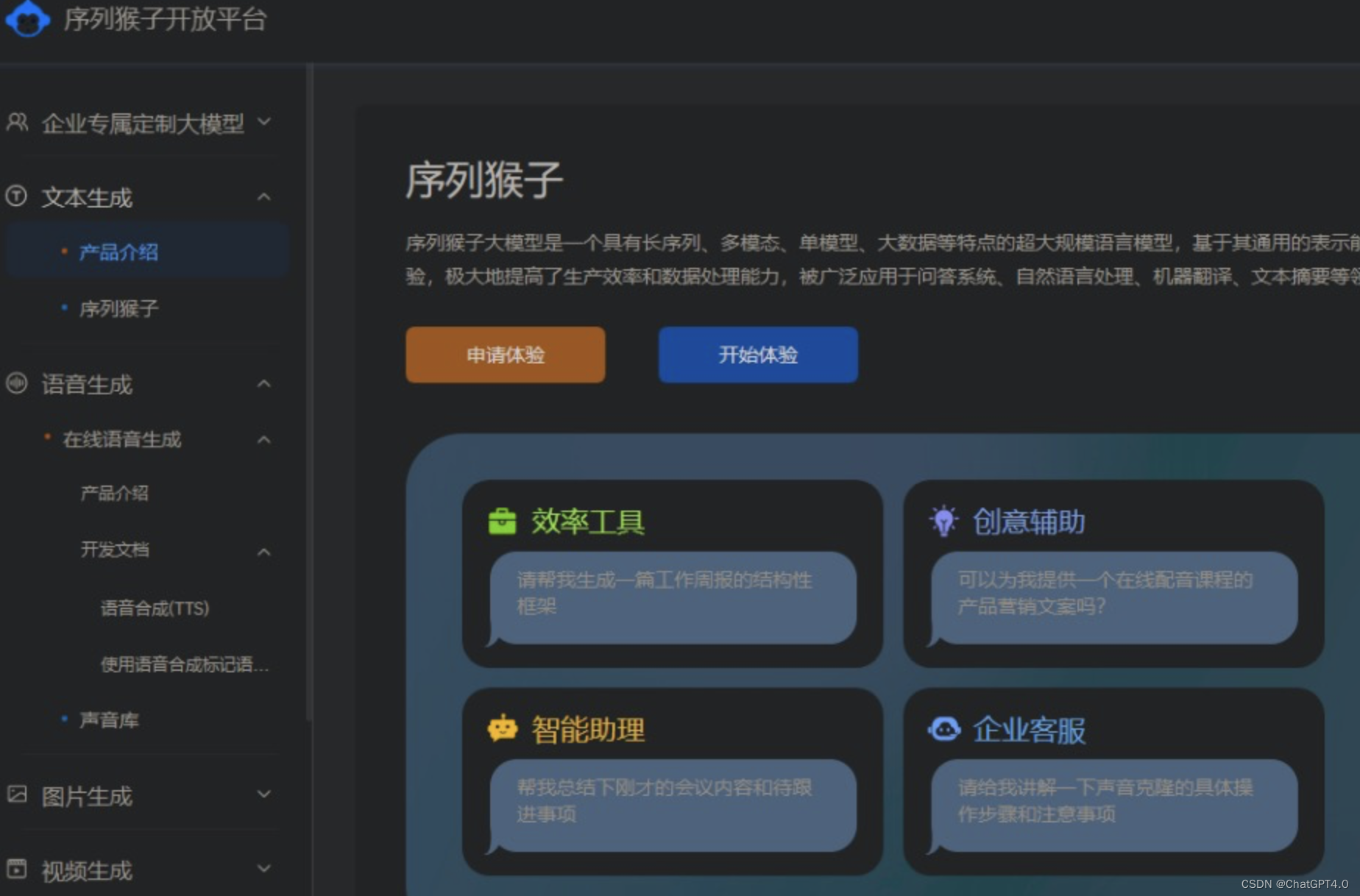Screen dimensions: 1360x896
Task: Click the 企业客服 card heading
Action: [1029, 730]
